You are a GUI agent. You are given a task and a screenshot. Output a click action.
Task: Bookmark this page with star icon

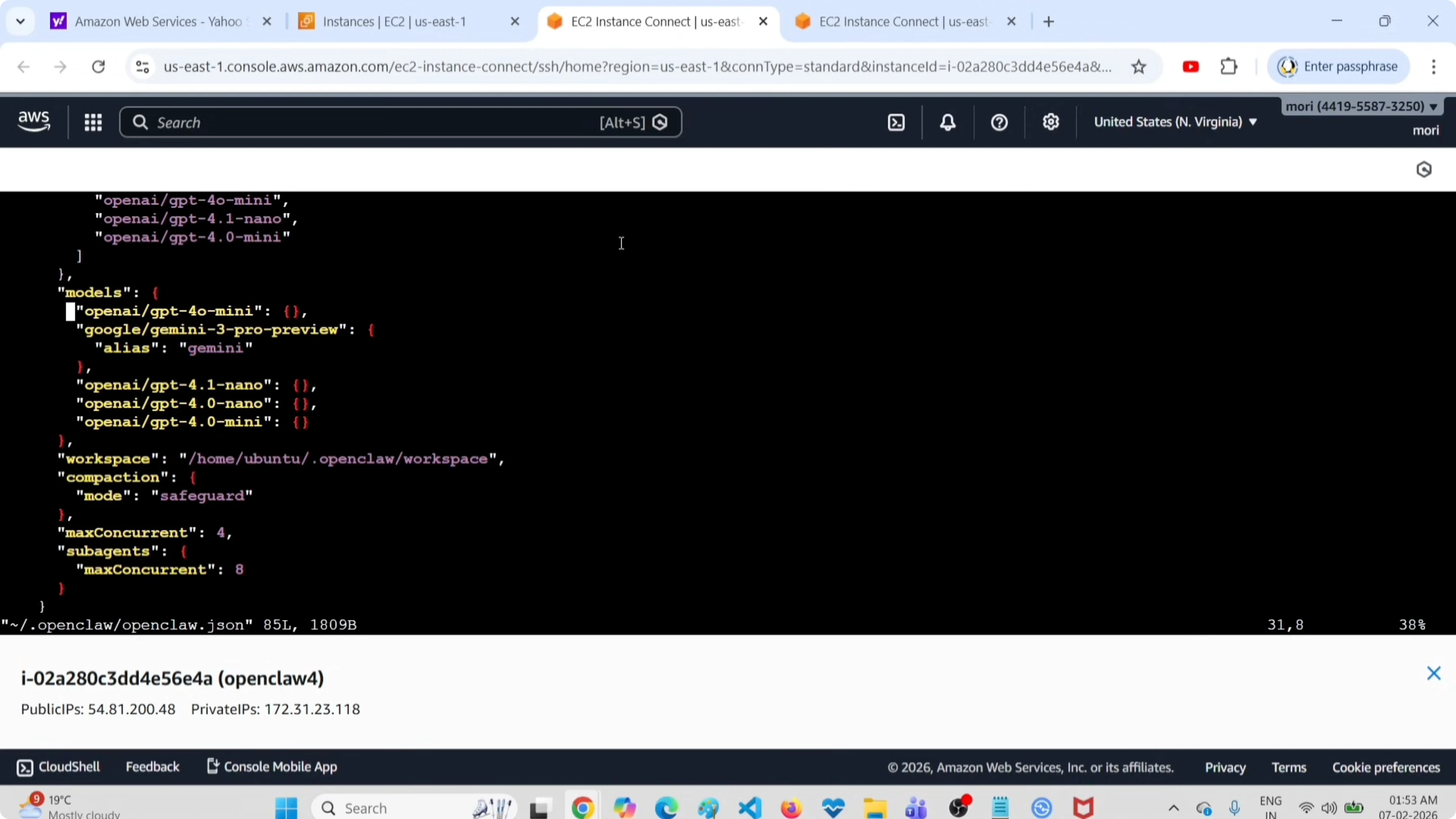(1138, 67)
